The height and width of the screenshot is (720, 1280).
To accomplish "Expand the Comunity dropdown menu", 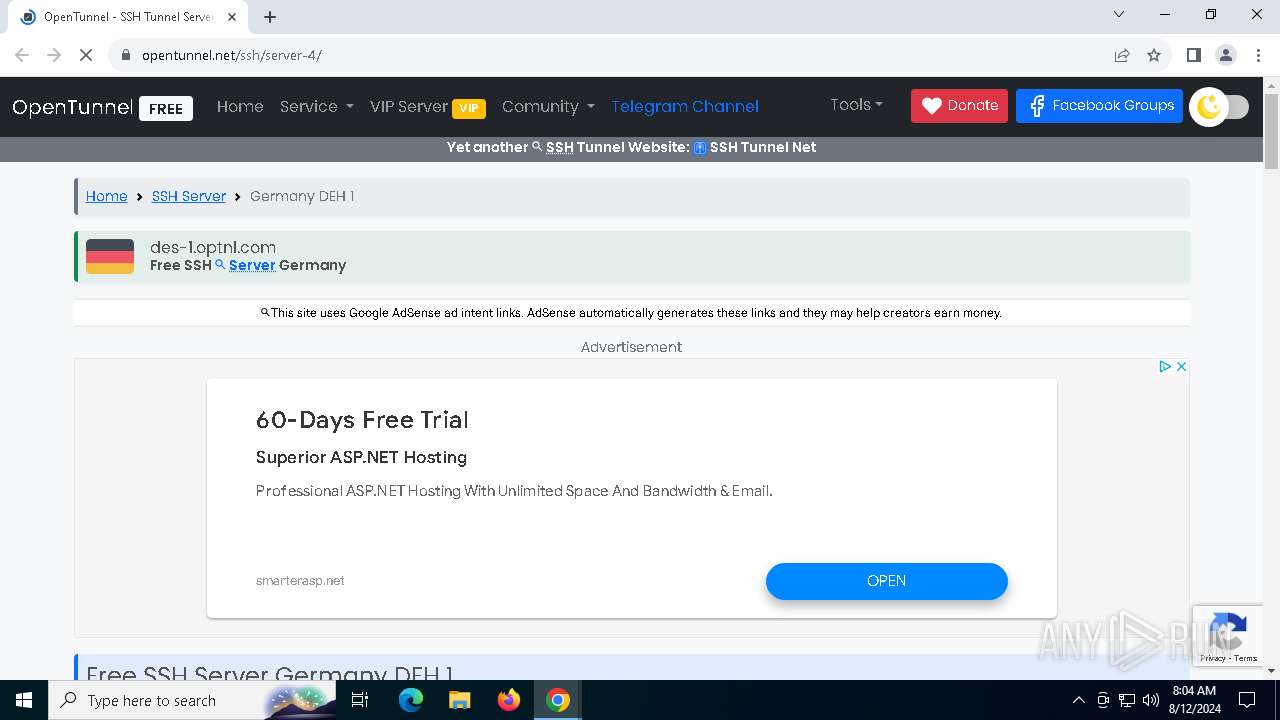I will tap(548, 107).
